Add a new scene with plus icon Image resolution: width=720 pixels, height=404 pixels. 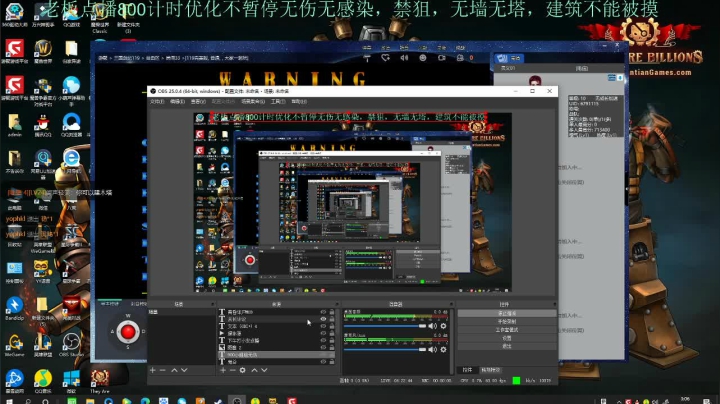tap(153, 370)
